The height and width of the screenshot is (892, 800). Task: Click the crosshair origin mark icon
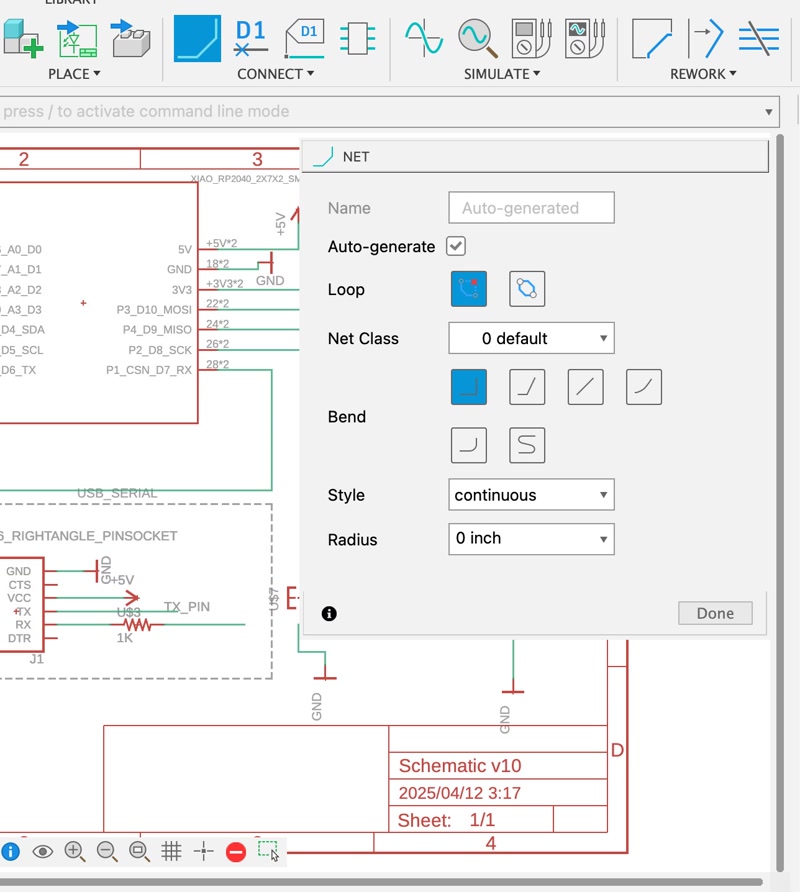[x=203, y=852]
